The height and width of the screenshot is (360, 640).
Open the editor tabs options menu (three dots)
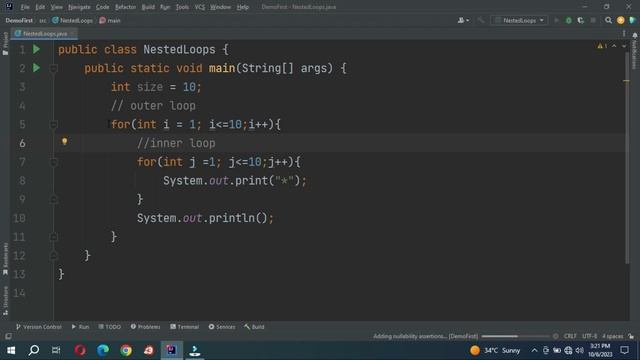pos(624,33)
